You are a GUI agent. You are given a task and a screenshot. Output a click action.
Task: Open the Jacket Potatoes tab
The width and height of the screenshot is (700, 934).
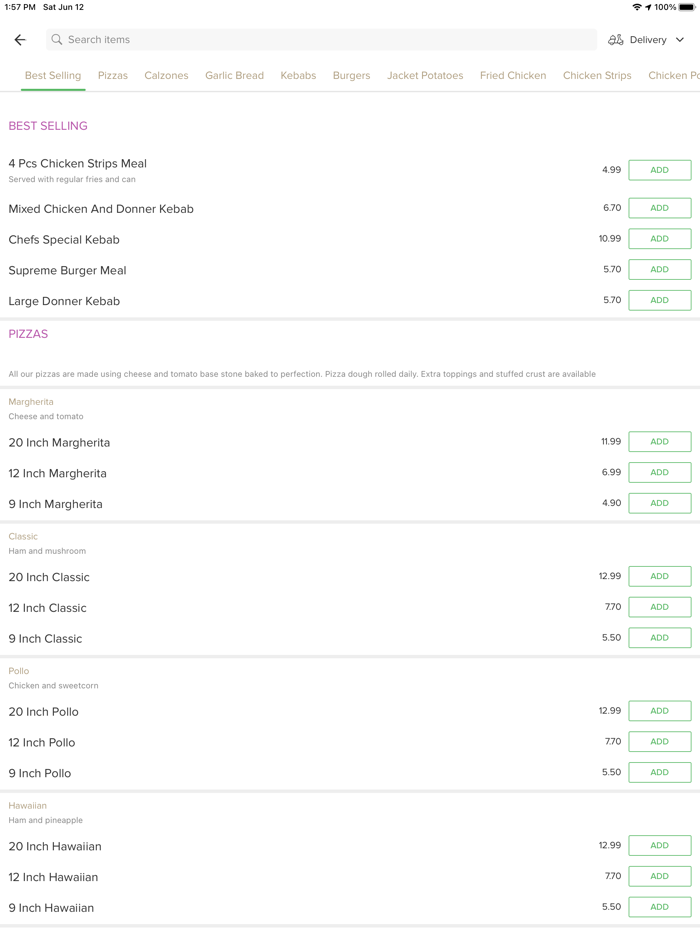[425, 76]
